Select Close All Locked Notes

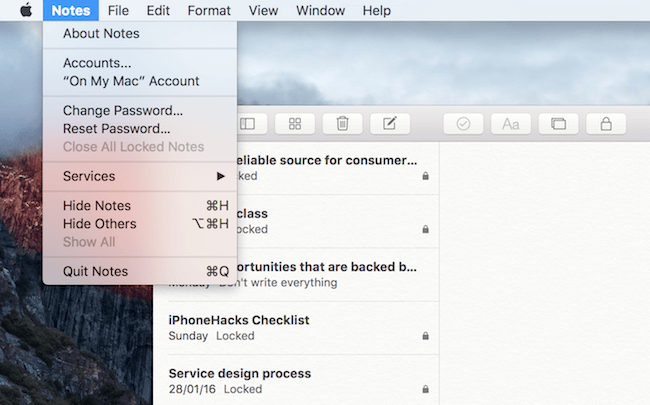click(140, 147)
